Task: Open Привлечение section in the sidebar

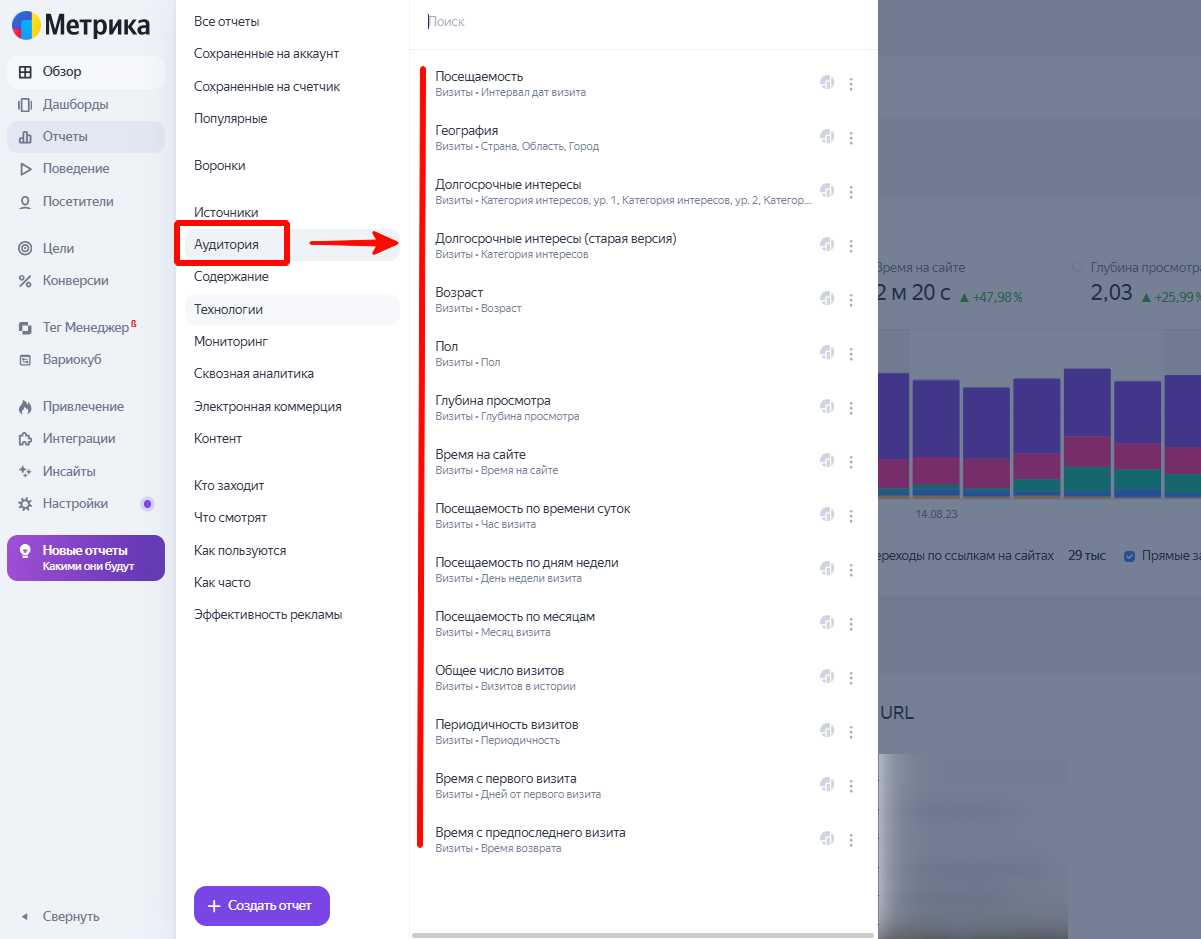Action: 83,406
